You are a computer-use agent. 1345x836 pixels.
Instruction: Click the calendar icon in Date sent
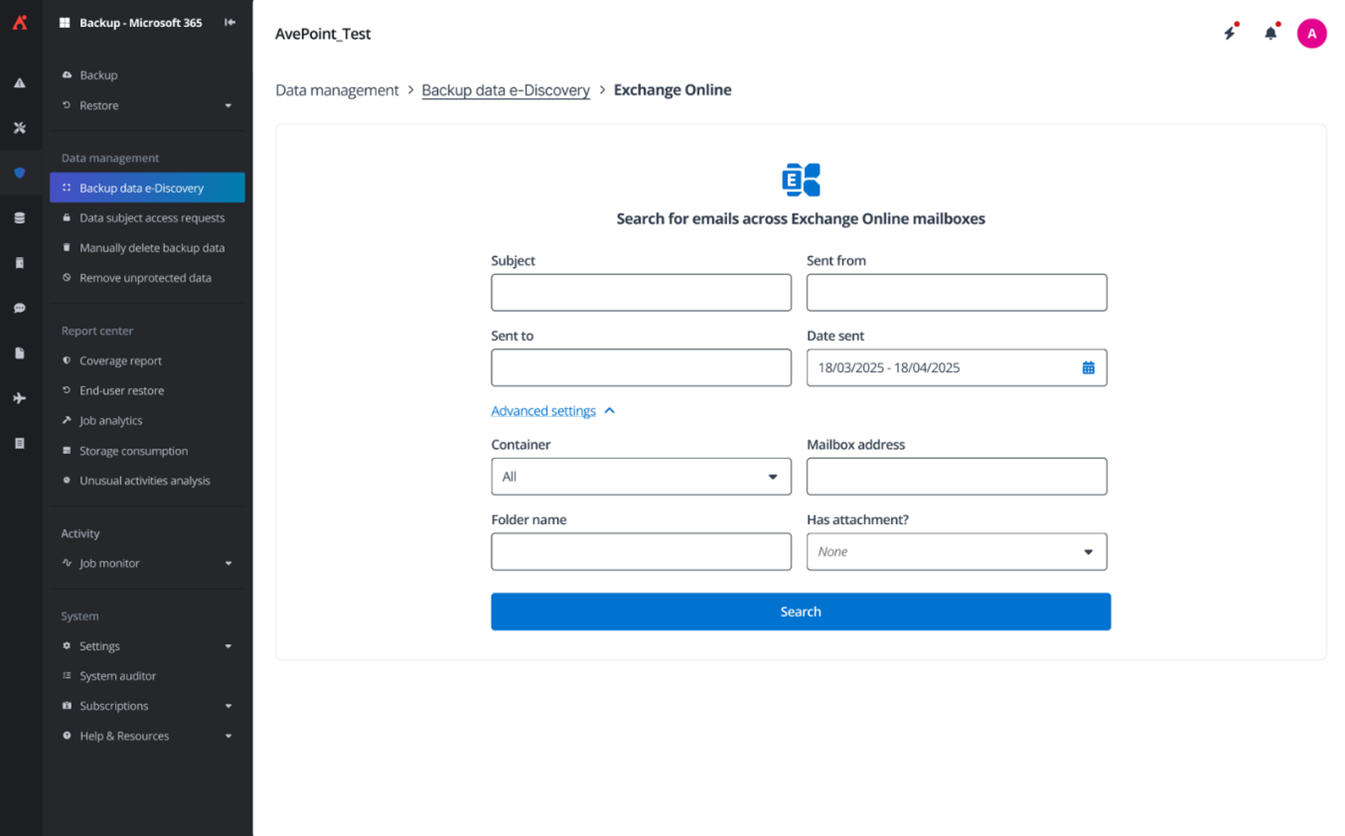[1088, 368]
